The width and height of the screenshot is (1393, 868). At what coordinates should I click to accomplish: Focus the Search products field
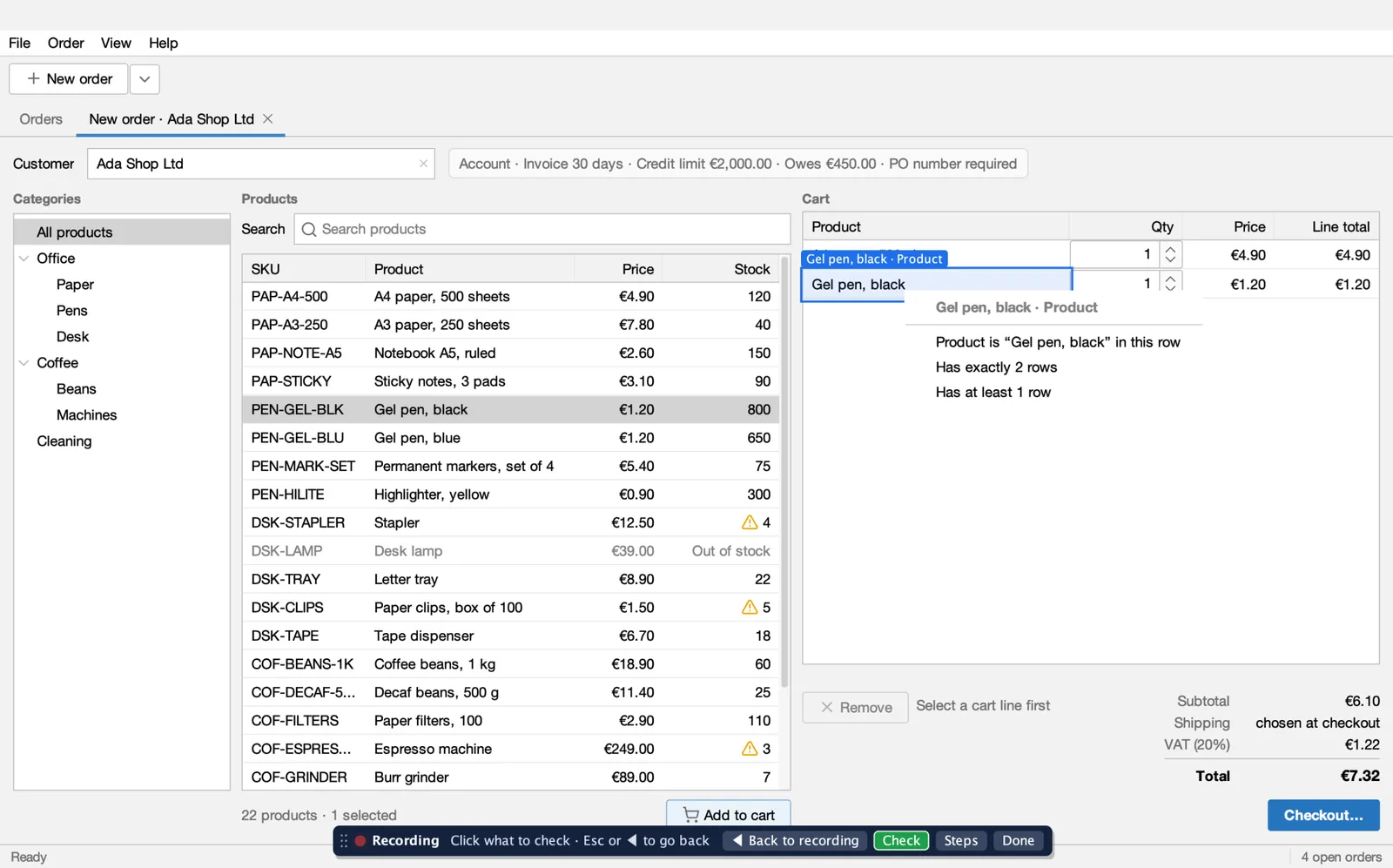point(542,229)
